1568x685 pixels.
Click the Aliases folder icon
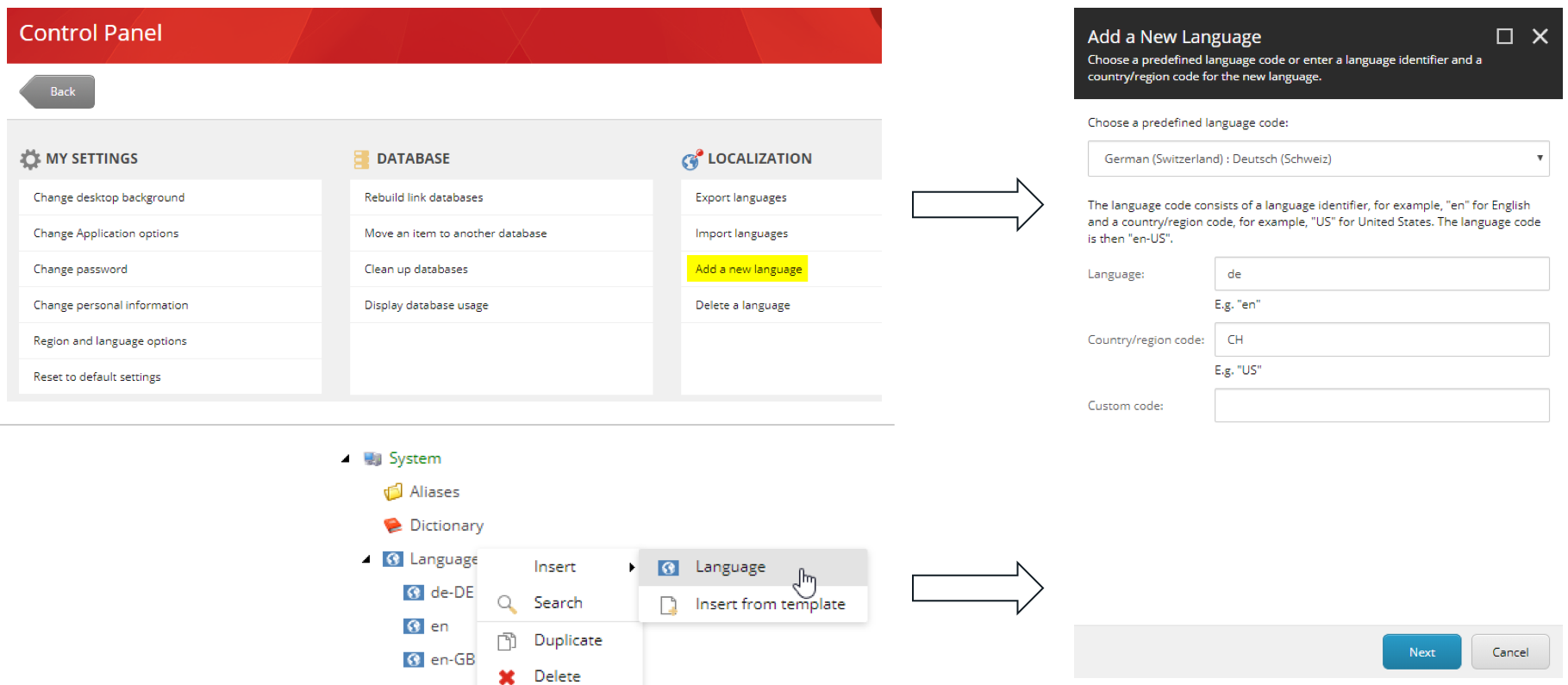(x=393, y=492)
